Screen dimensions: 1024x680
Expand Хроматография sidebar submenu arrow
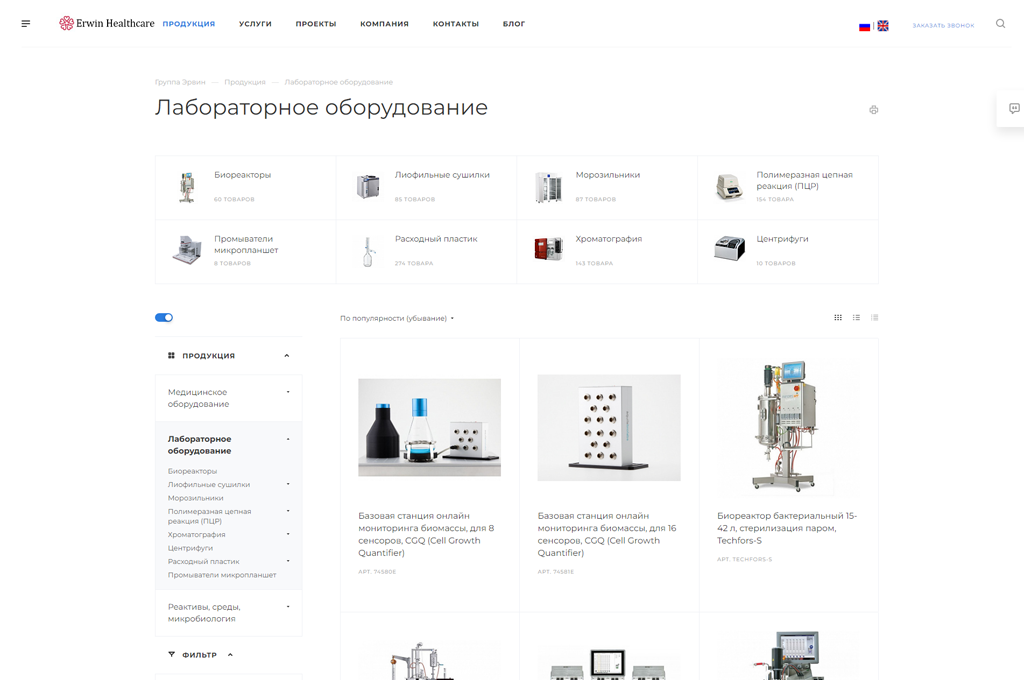tap(288, 534)
